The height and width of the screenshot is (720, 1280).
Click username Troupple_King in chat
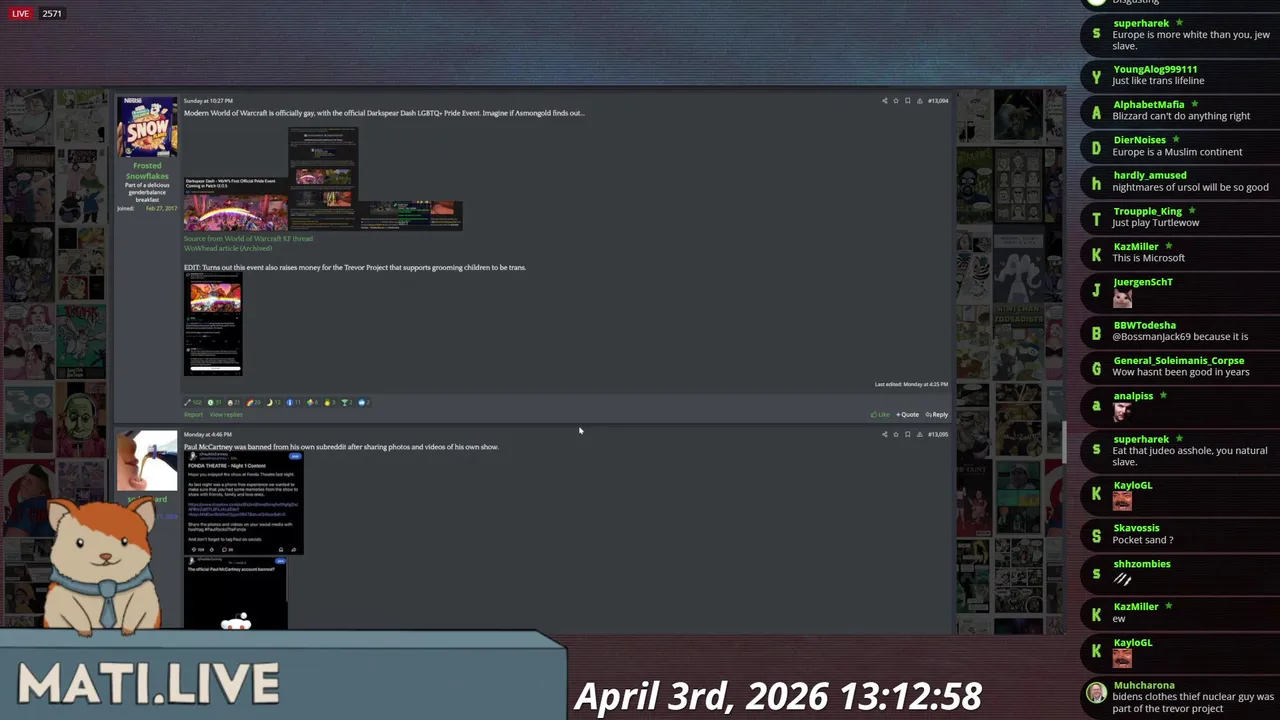(x=1147, y=212)
